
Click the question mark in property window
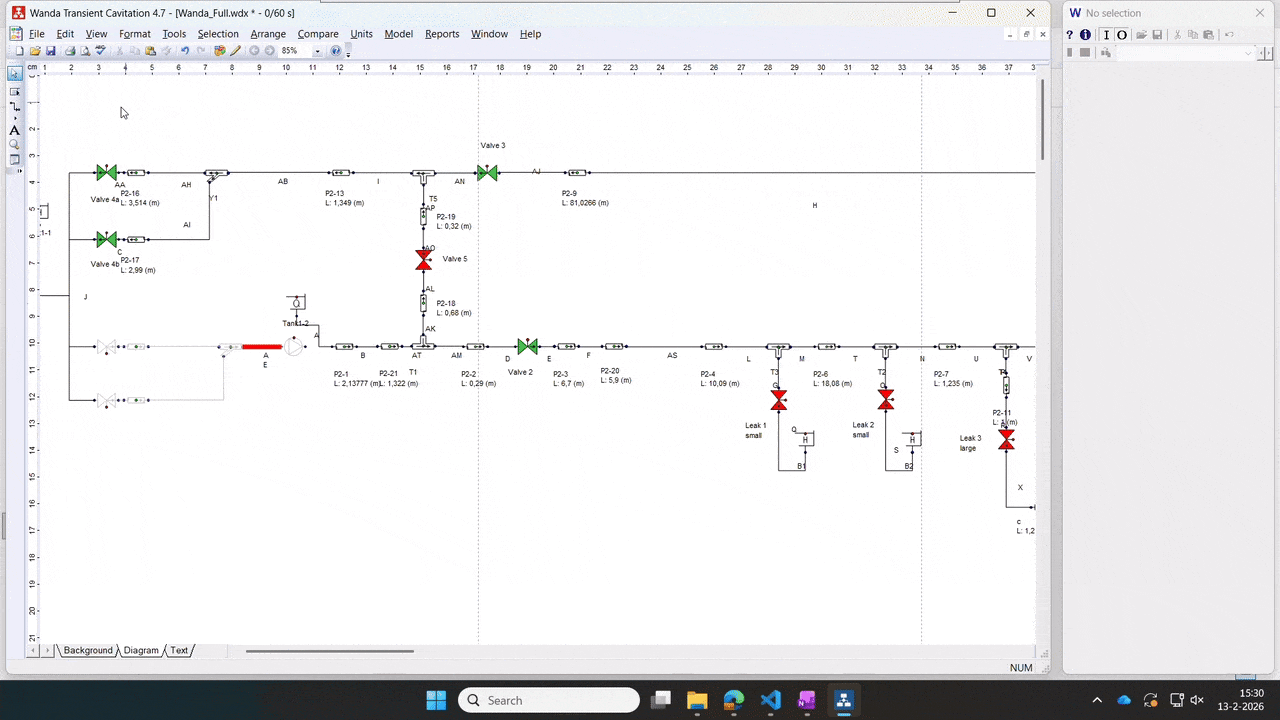[x=1070, y=35]
